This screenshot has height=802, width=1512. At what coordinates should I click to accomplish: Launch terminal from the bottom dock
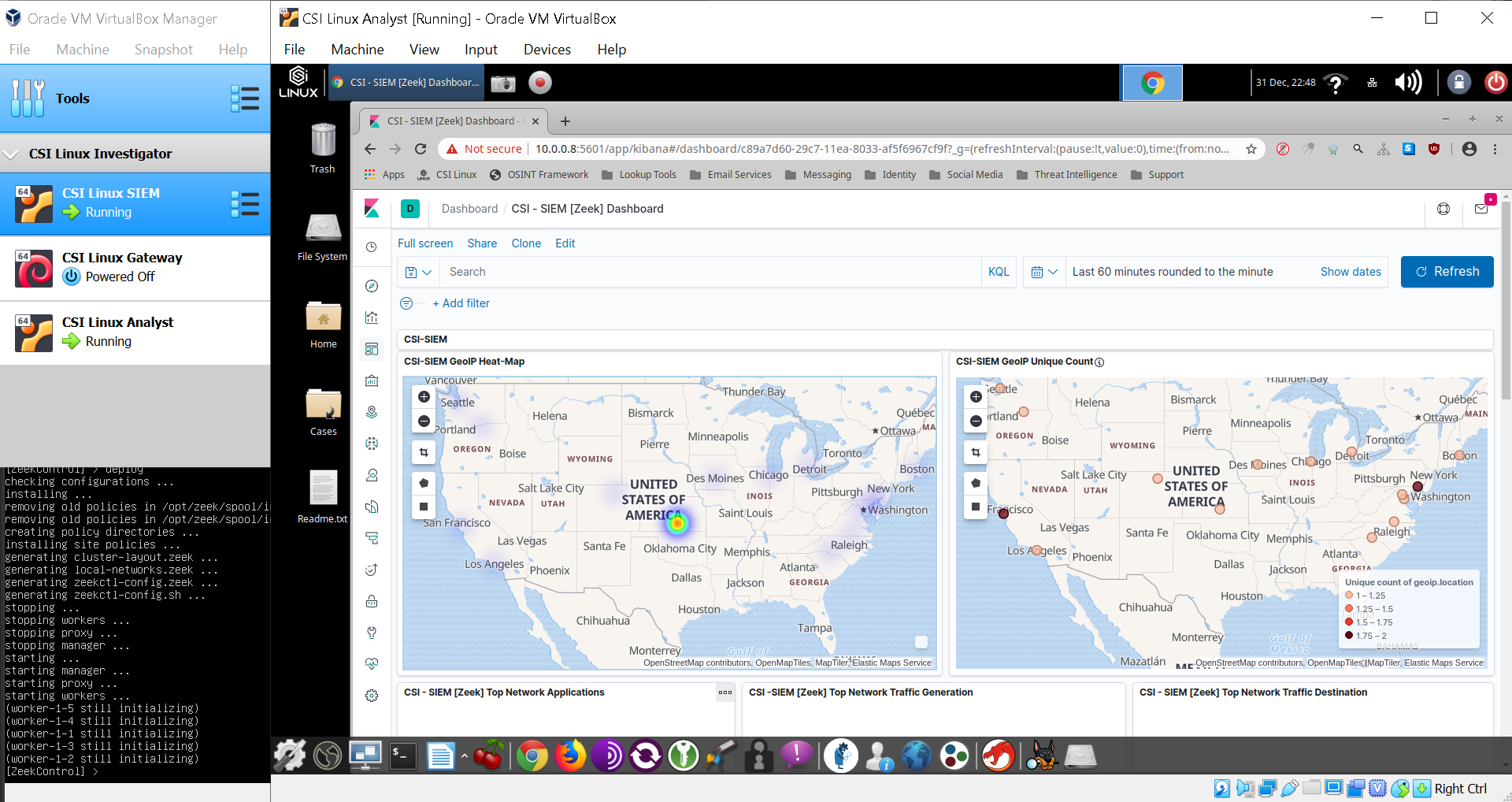402,756
